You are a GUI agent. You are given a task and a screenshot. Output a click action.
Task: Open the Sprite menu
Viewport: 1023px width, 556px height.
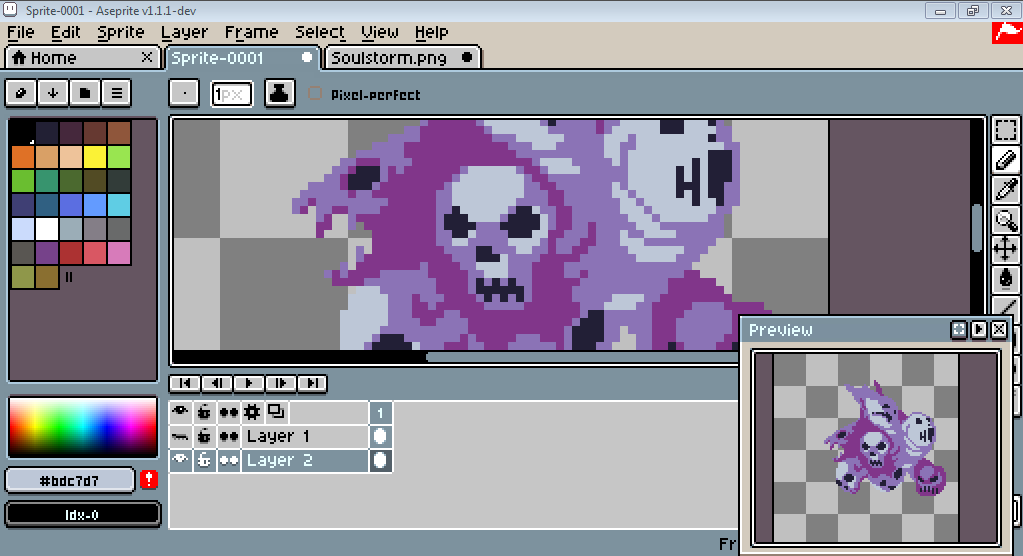click(x=121, y=33)
